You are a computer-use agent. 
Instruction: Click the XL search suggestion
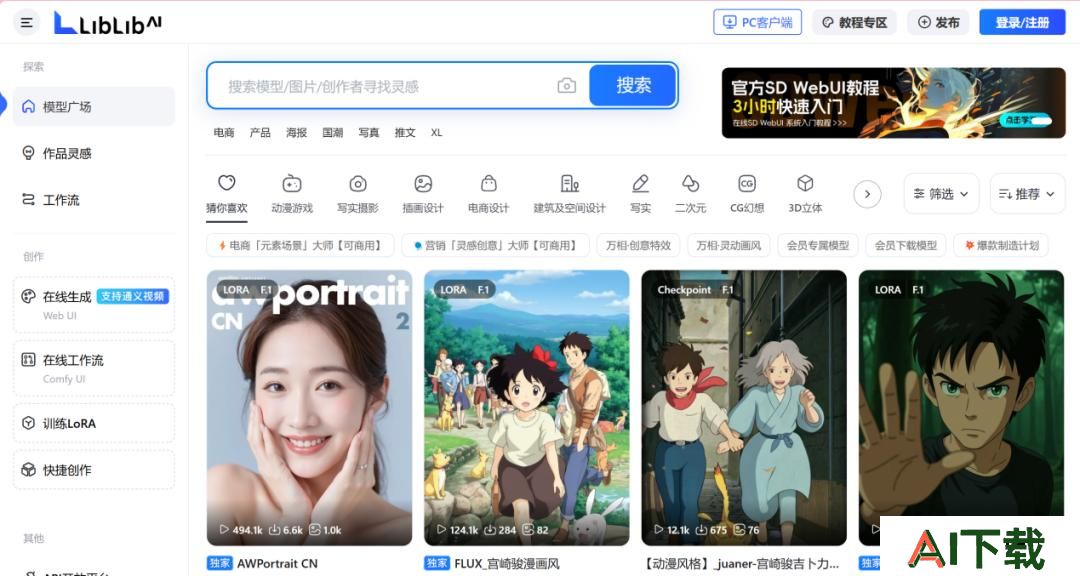click(436, 132)
